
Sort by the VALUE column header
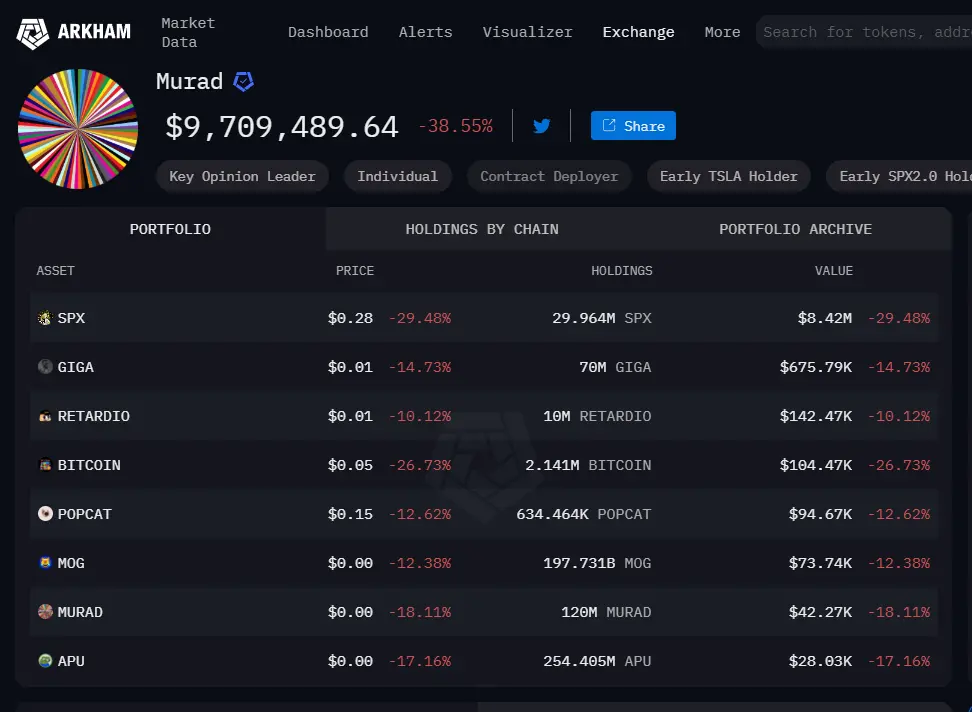pos(834,271)
